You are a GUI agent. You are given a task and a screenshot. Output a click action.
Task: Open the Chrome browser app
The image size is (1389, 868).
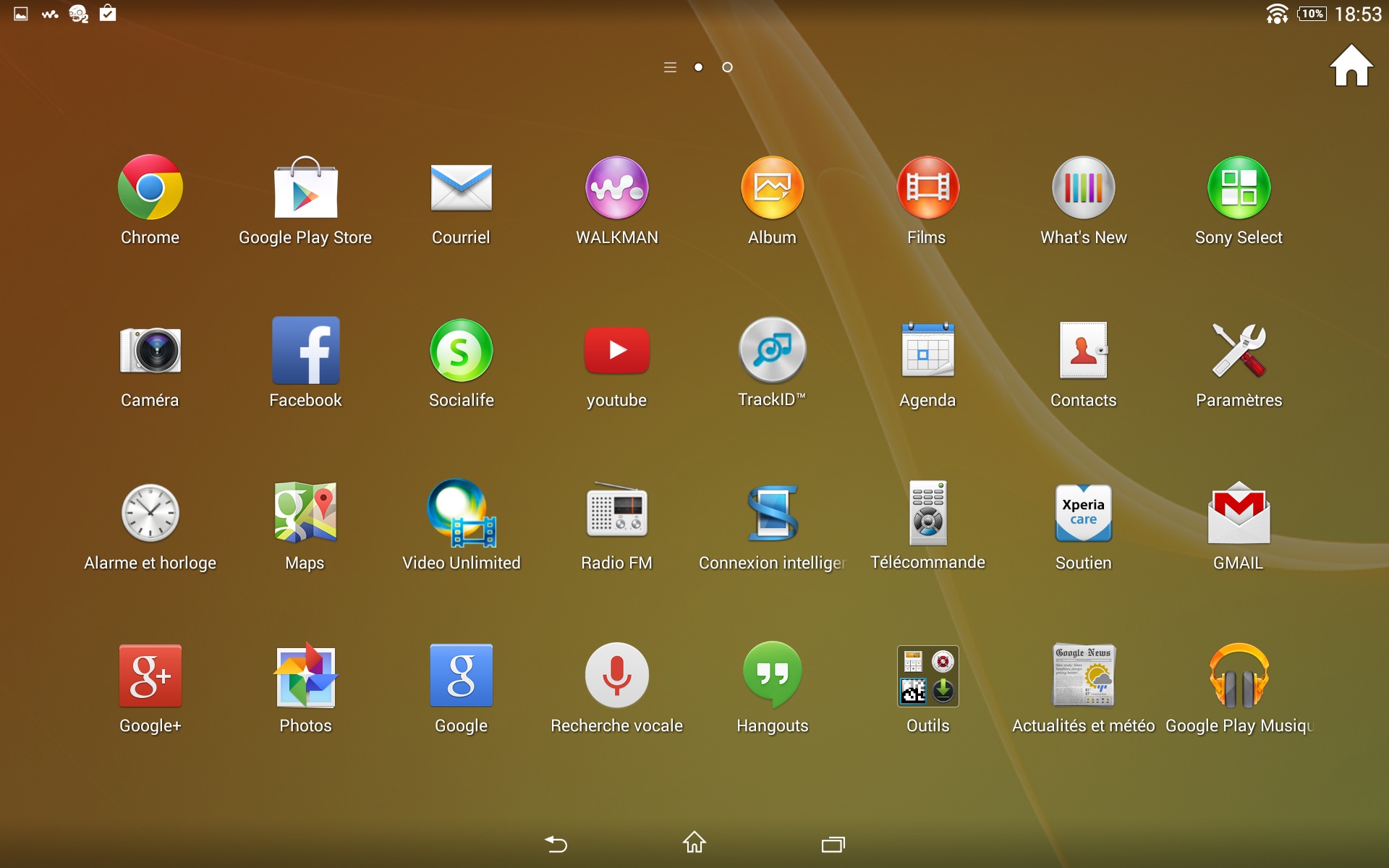(150, 188)
